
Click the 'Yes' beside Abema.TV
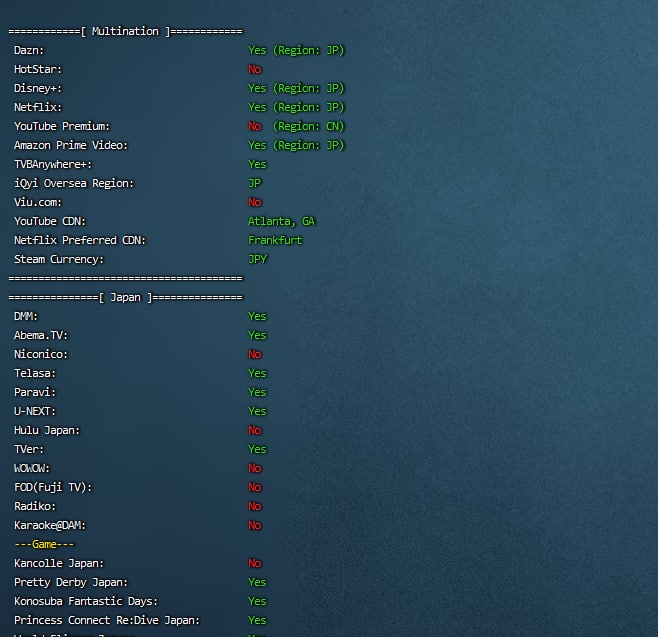coord(257,335)
